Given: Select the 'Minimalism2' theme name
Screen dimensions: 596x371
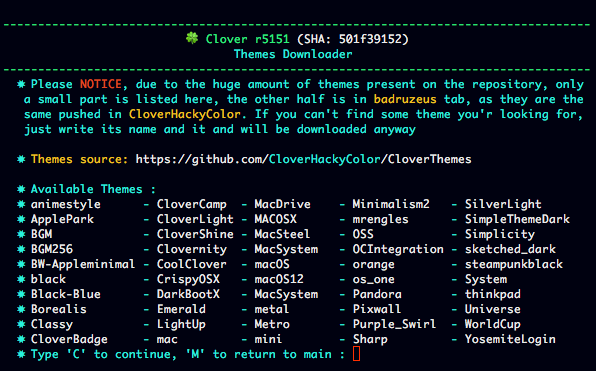Looking at the screenshot, I should pyautogui.click(x=391, y=204).
